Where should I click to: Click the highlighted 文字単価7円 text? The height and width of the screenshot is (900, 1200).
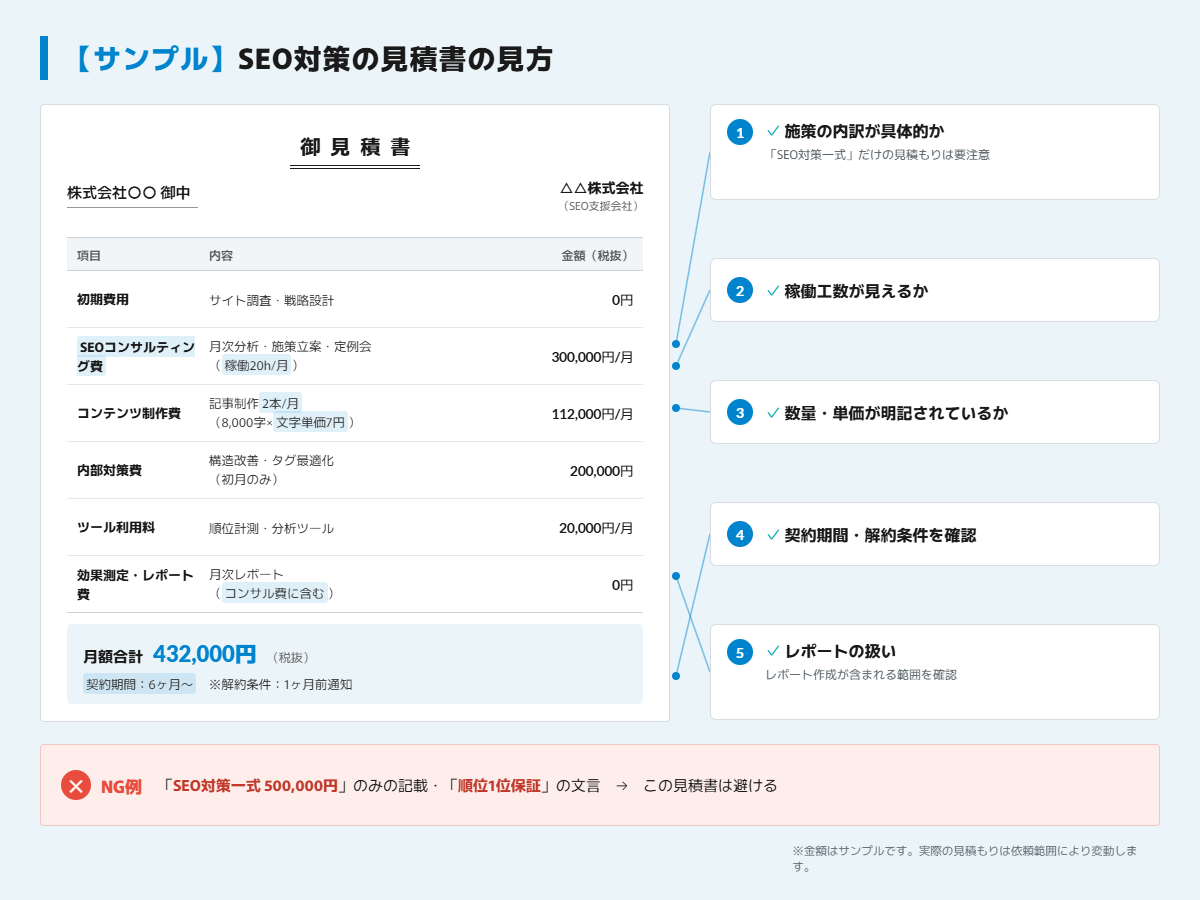tap(311, 423)
